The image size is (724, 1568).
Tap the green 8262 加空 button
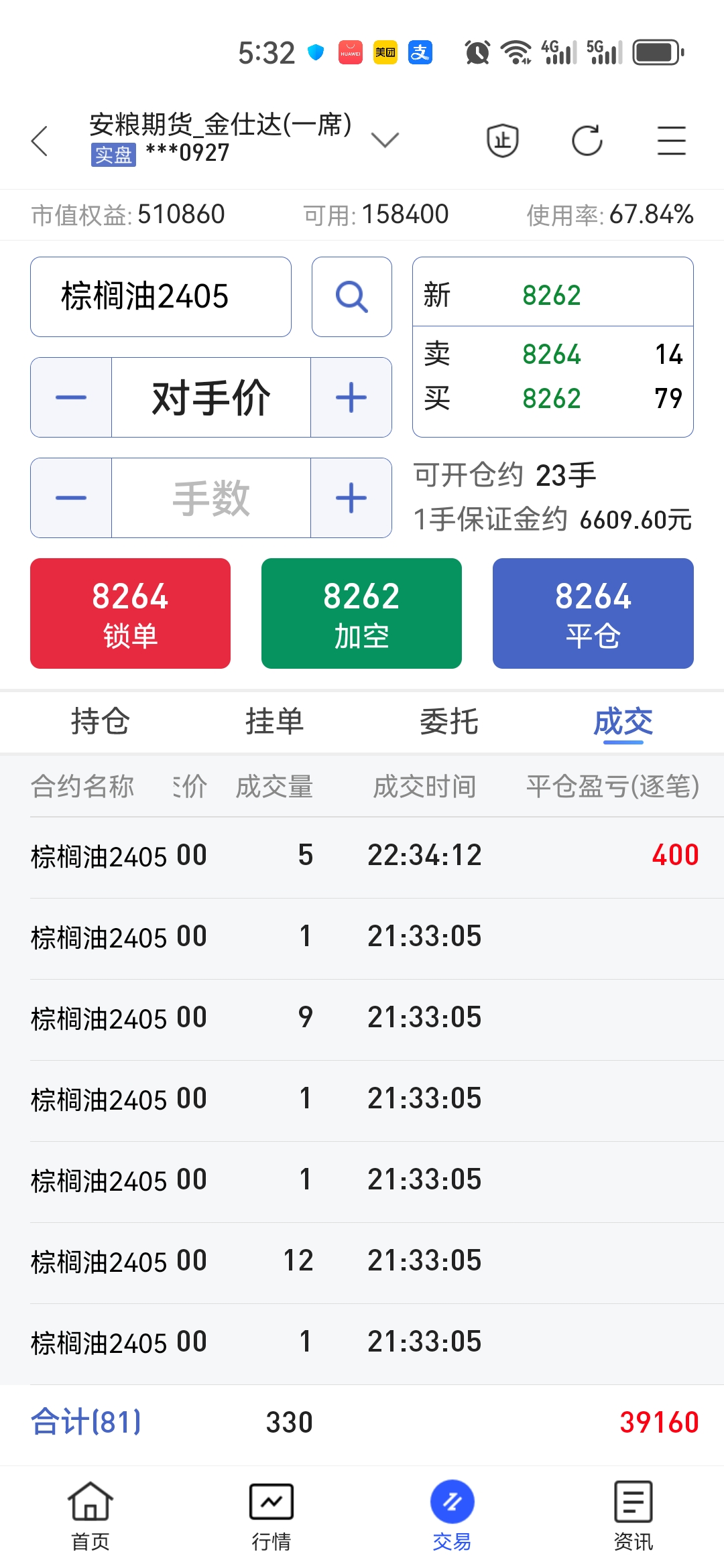click(361, 613)
